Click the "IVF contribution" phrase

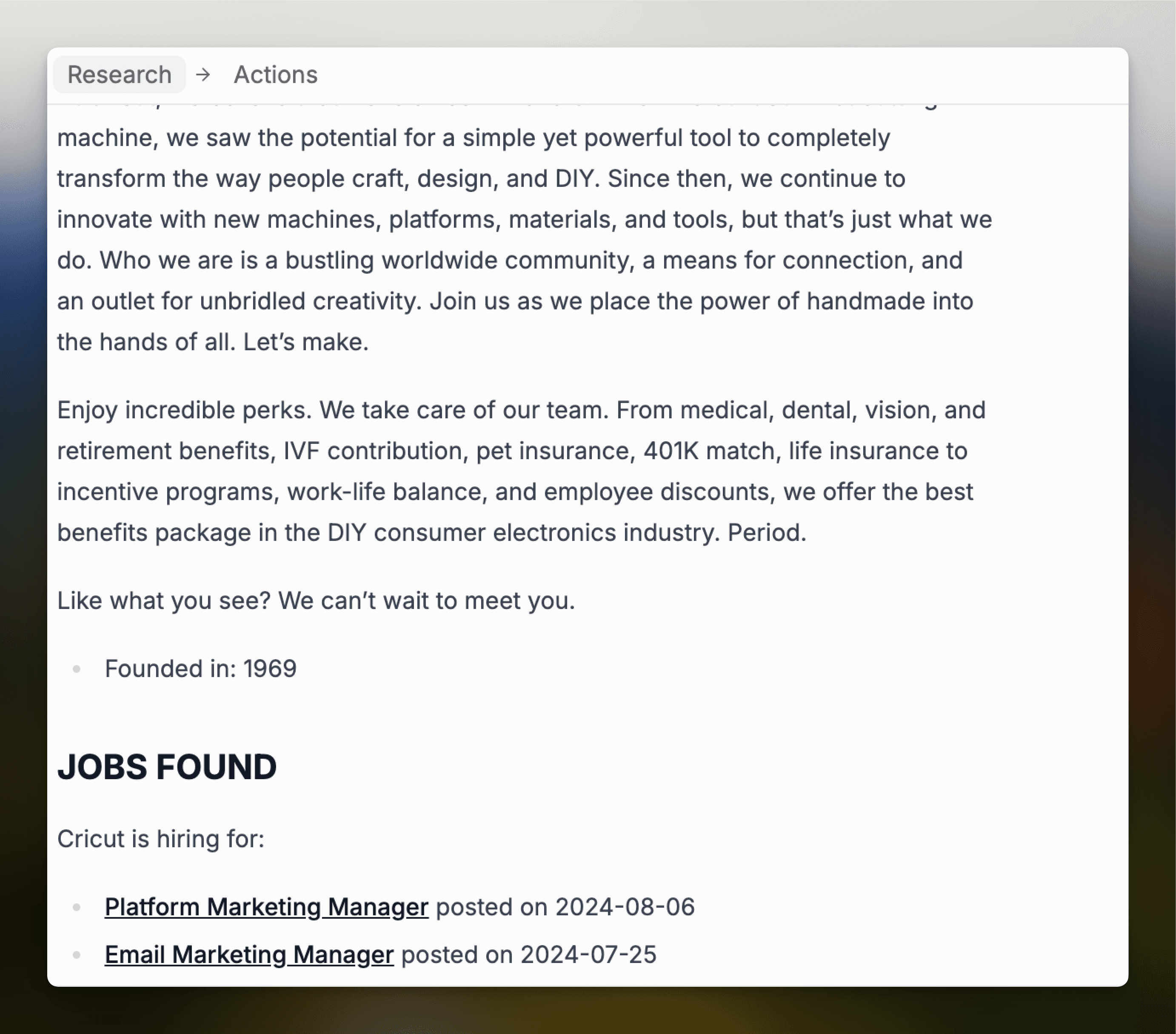[x=373, y=451]
